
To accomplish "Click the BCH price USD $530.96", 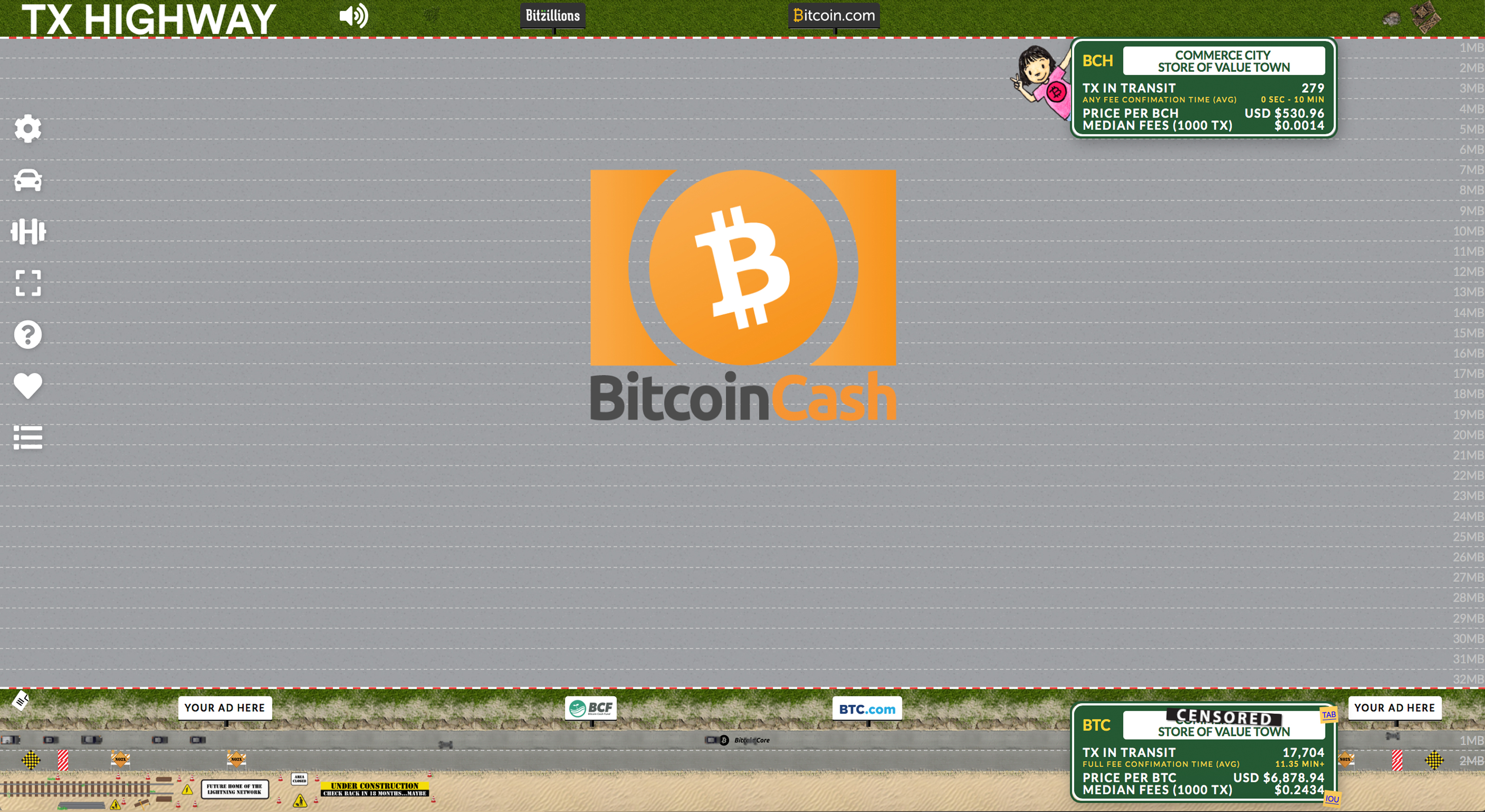I will [1284, 113].
